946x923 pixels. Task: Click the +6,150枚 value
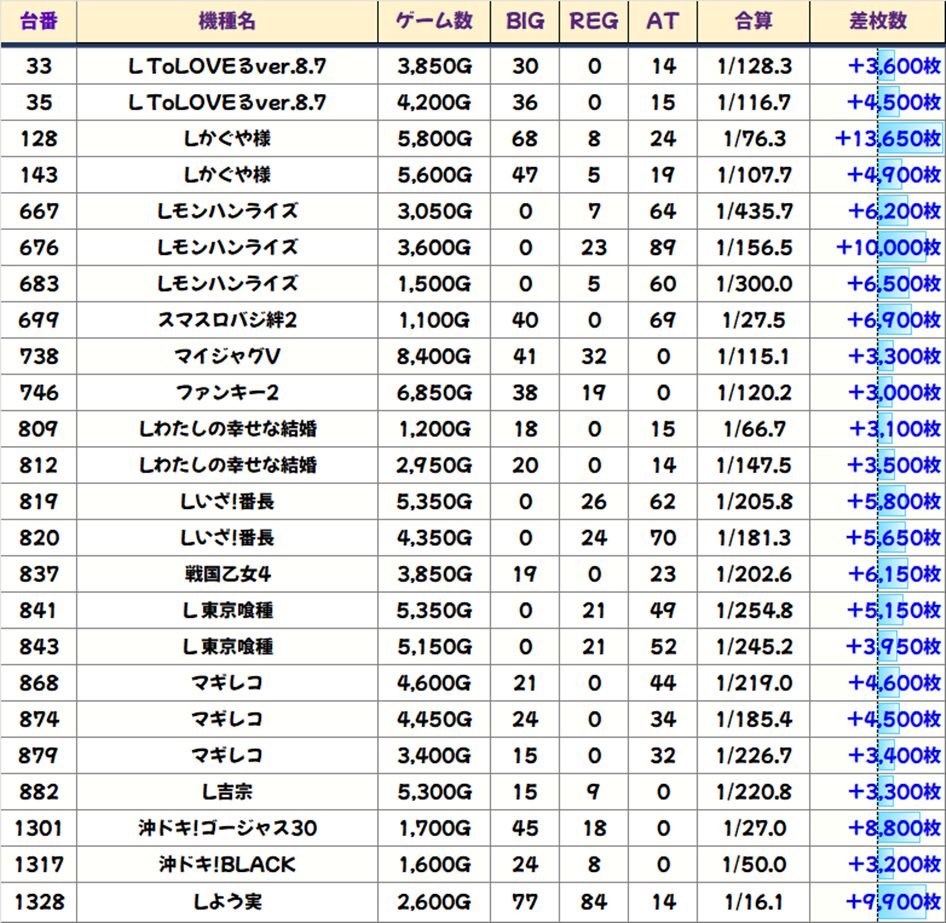point(895,574)
